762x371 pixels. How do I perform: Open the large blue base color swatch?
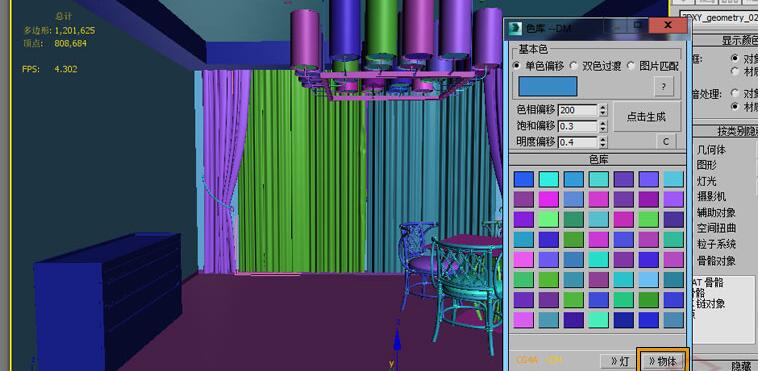click(x=548, y=87)
